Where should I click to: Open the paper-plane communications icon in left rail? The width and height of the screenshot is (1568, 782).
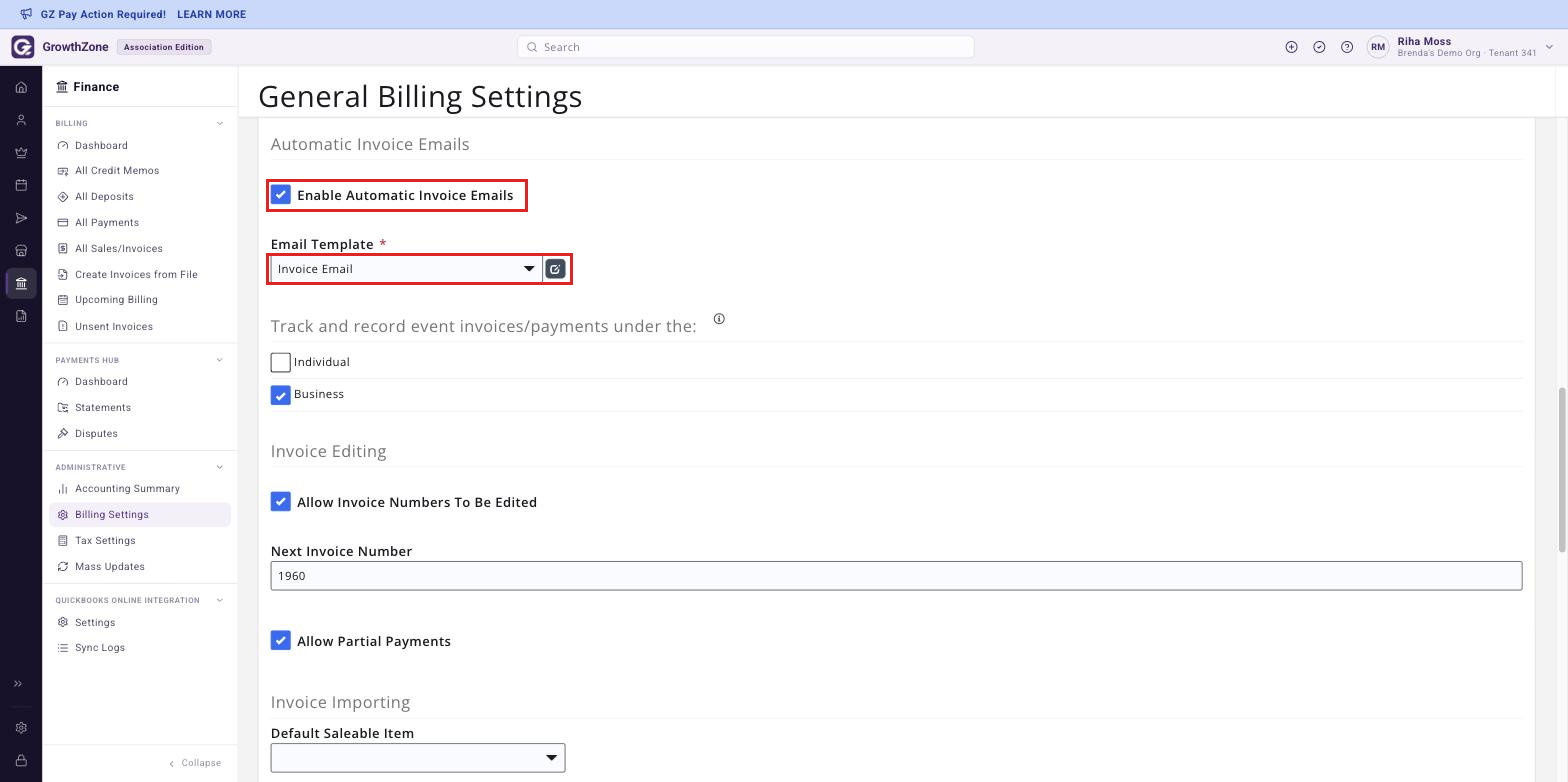pyautogui.click(x=21, y=218)
